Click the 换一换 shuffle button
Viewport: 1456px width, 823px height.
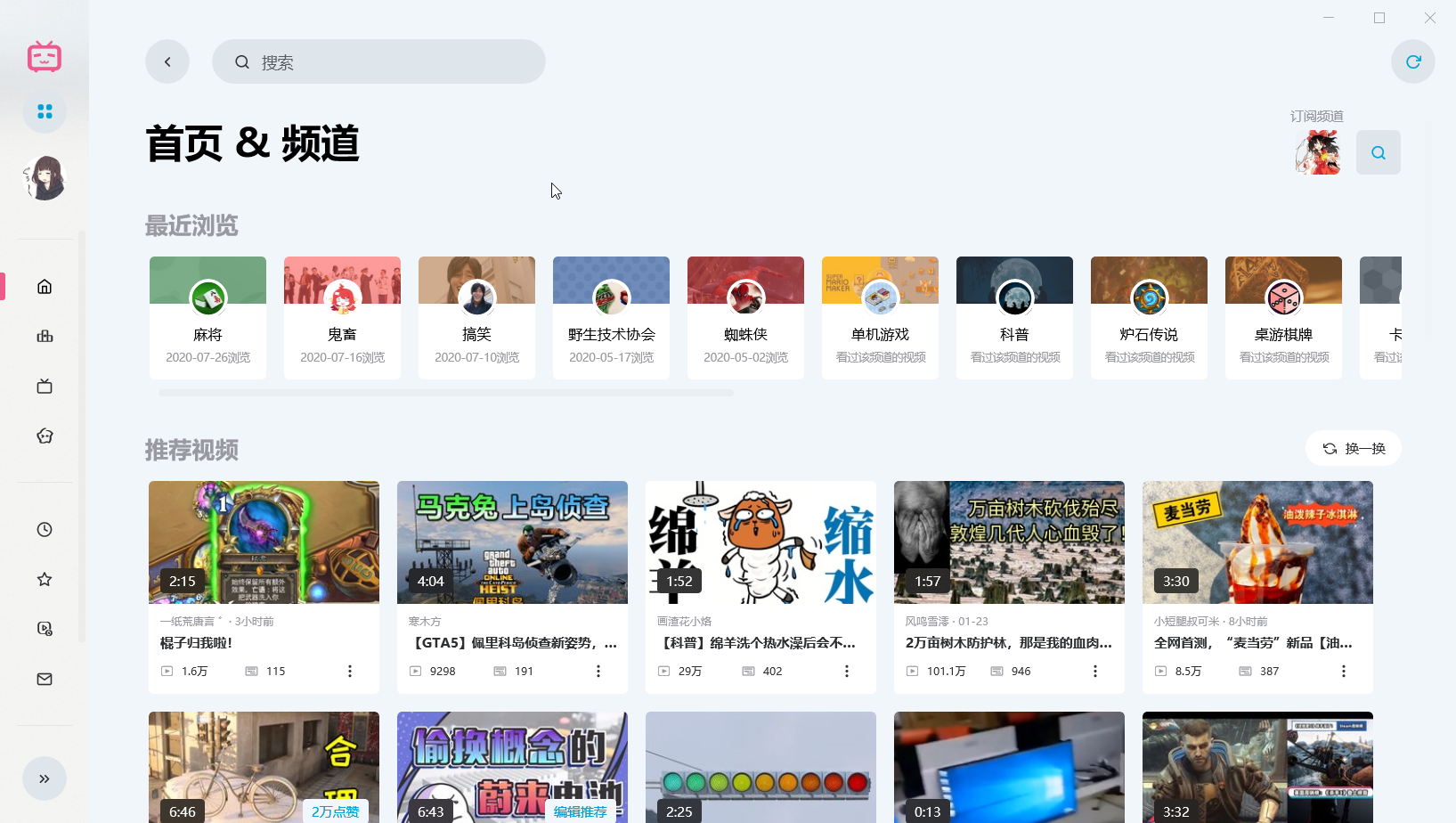pos(1354,448)
